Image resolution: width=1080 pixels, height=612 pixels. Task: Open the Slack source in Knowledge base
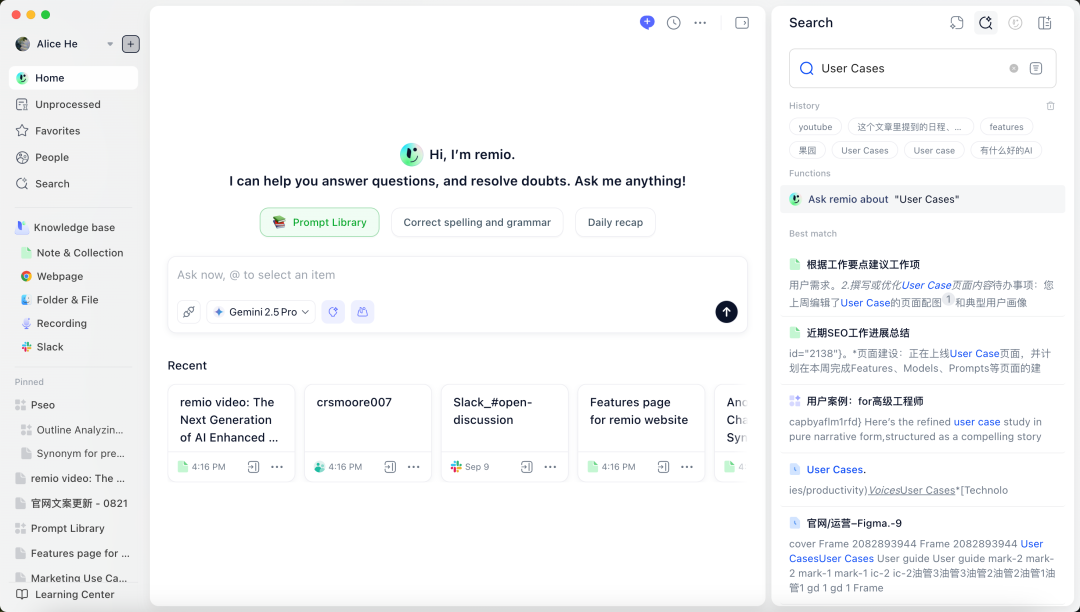[50, 347]
